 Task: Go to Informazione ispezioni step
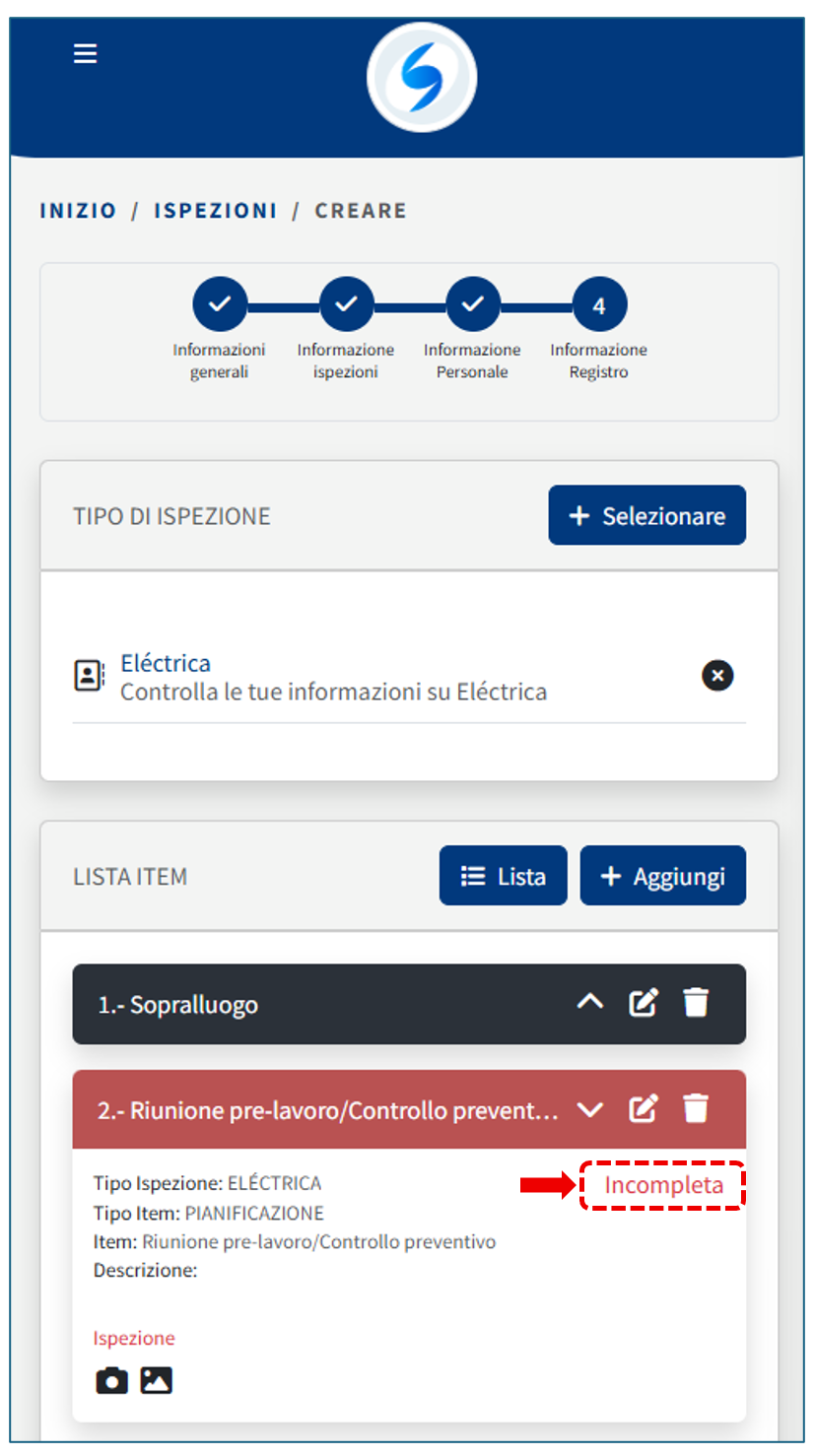[x=346, y=304]
